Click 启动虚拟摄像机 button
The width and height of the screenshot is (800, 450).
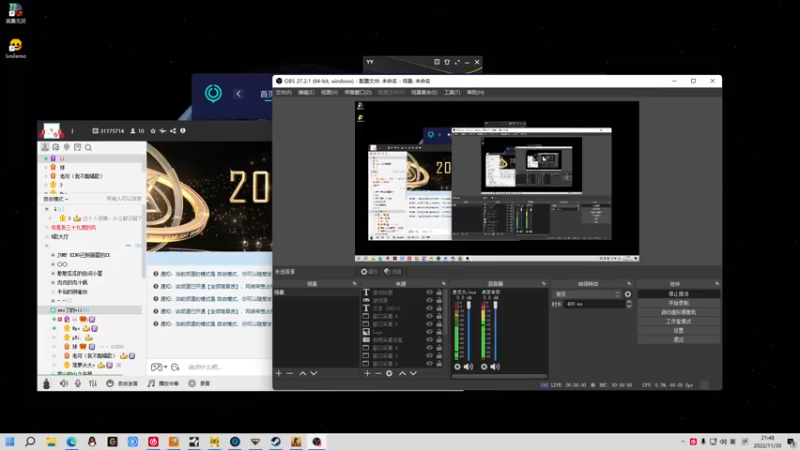(679, 312)
